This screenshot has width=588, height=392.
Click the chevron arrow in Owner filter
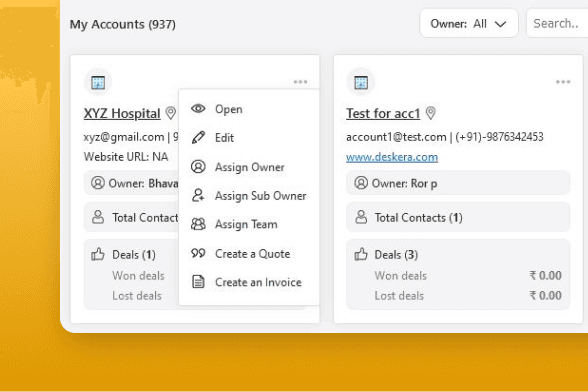pyautogui.click(x=500, y=24)
